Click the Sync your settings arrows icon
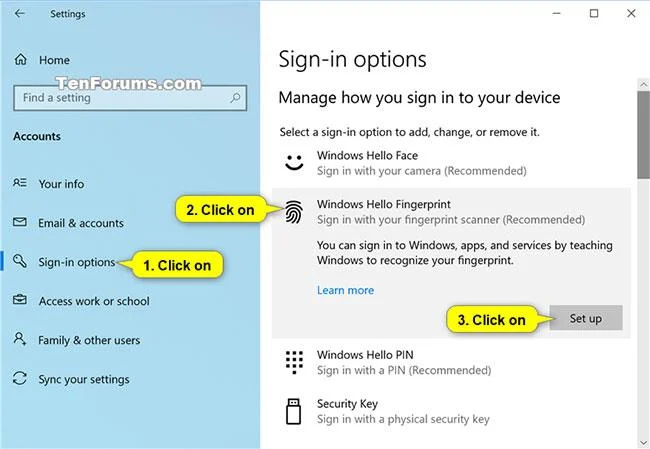 click(x=19, y=379)
